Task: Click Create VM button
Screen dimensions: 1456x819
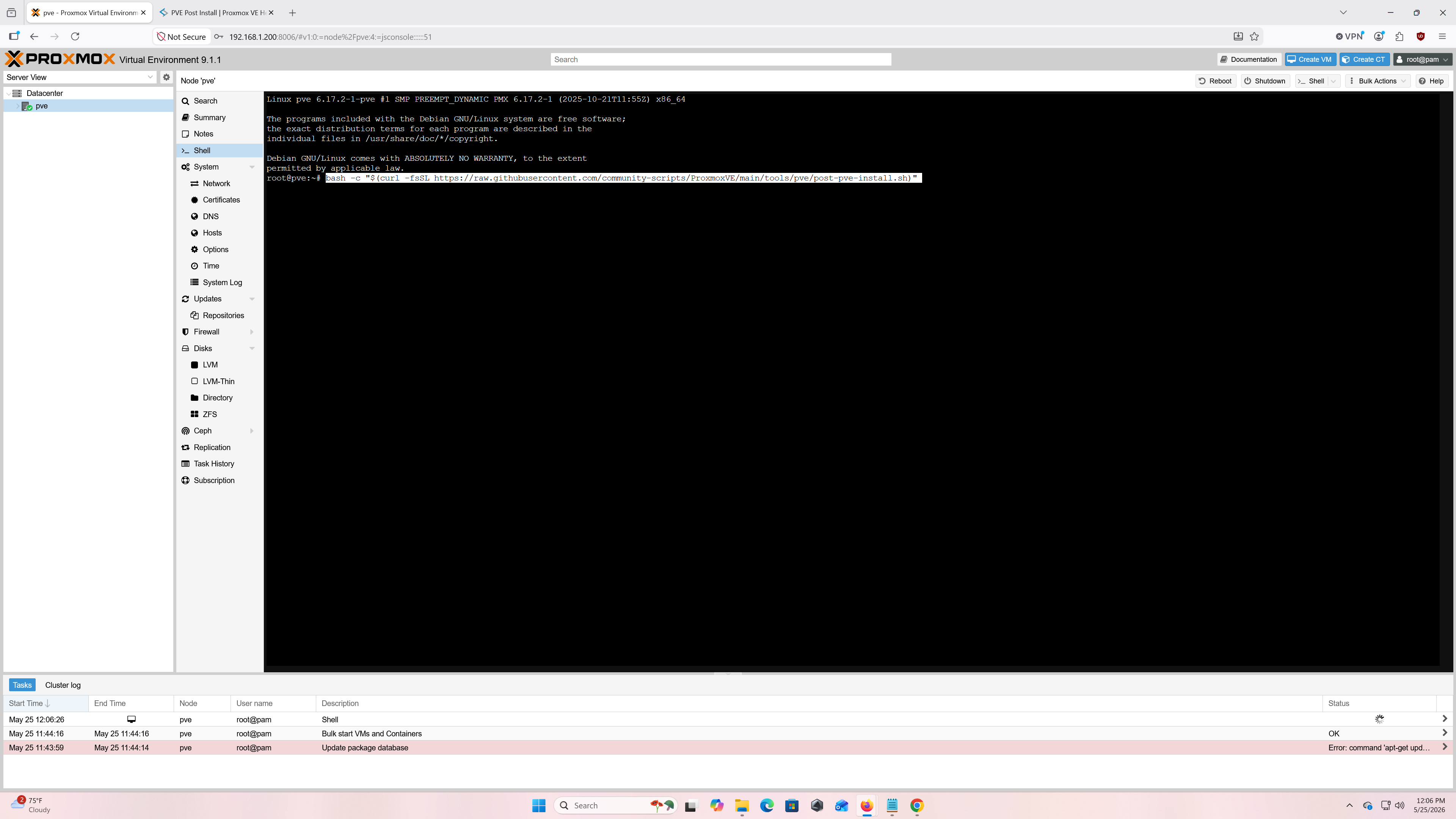Action: pos(1310,60)
